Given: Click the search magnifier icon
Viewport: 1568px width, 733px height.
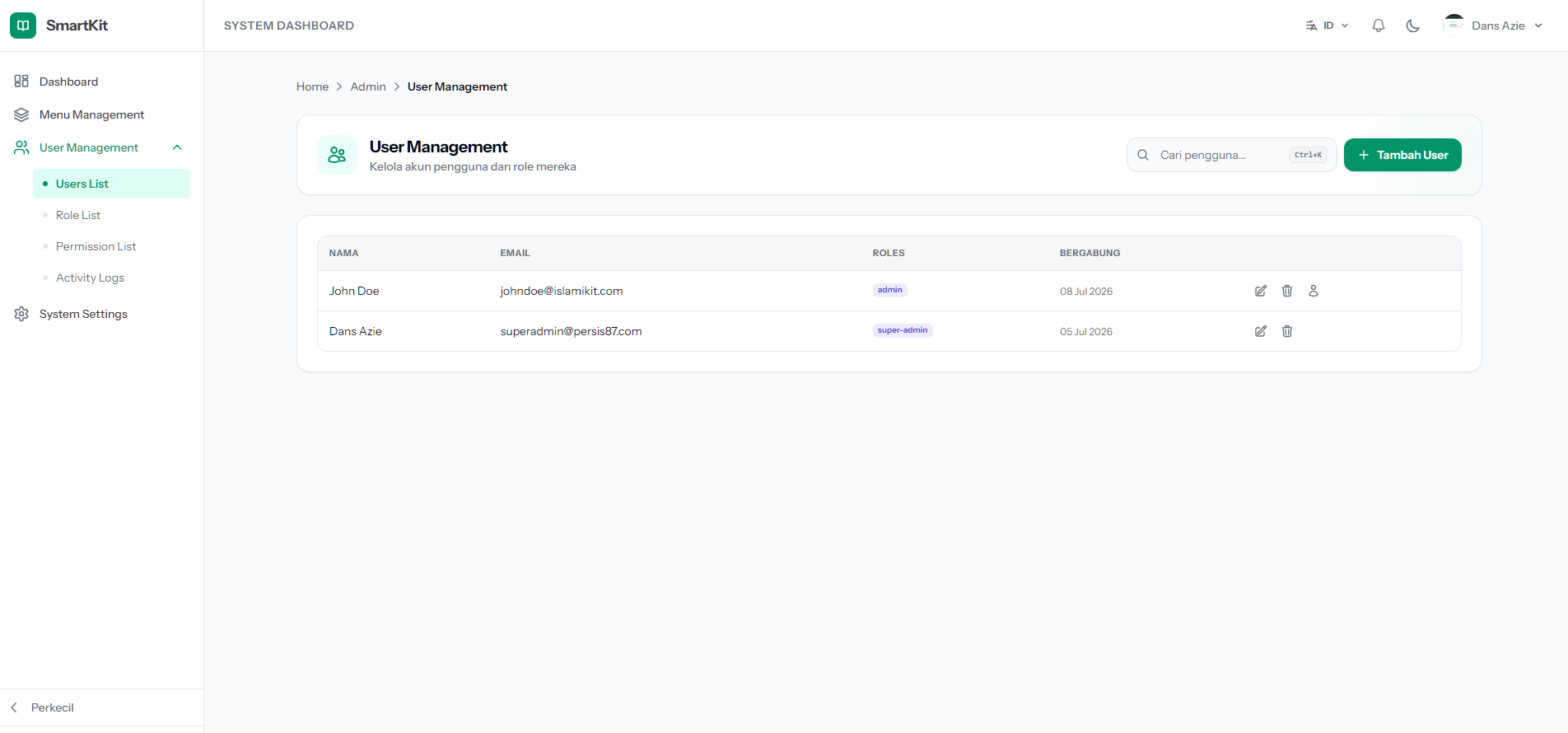Looking at the screenshot, I should (x=1143, y=155).
